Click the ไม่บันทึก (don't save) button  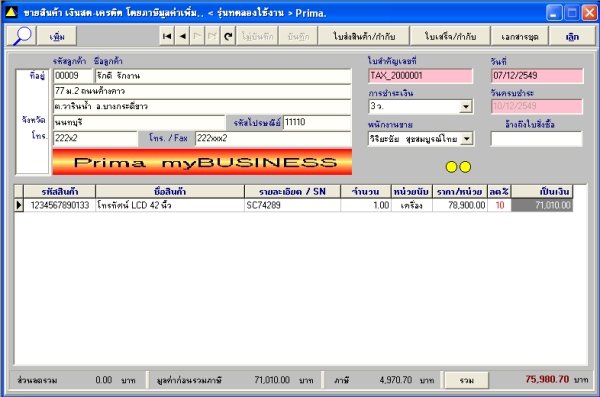point(258,36)
